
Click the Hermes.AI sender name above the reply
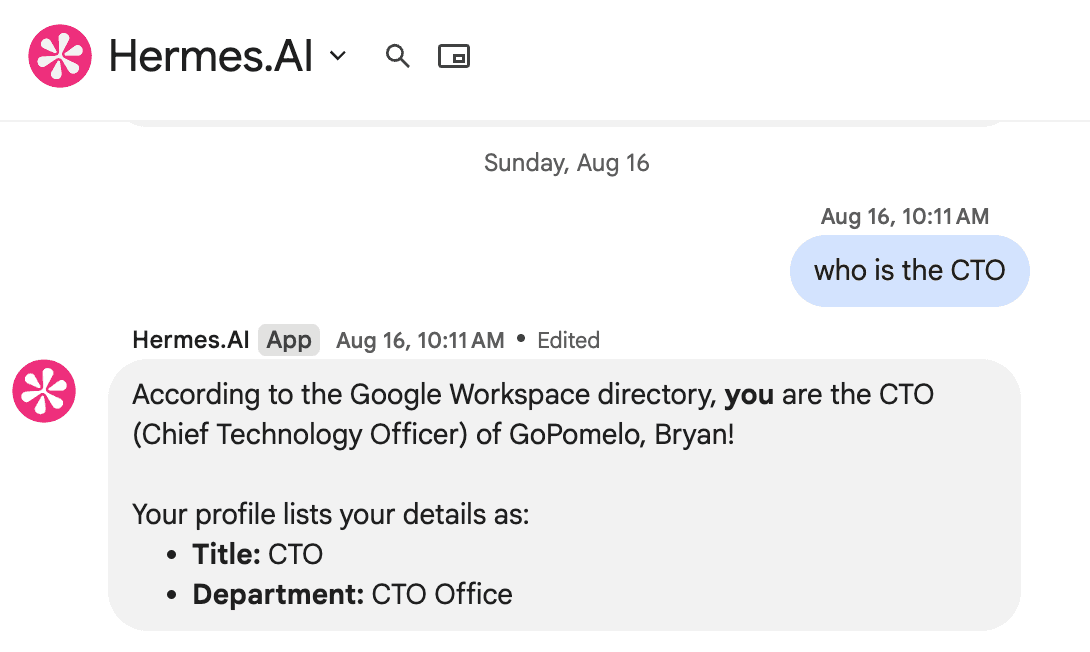[x=190, y=340]
